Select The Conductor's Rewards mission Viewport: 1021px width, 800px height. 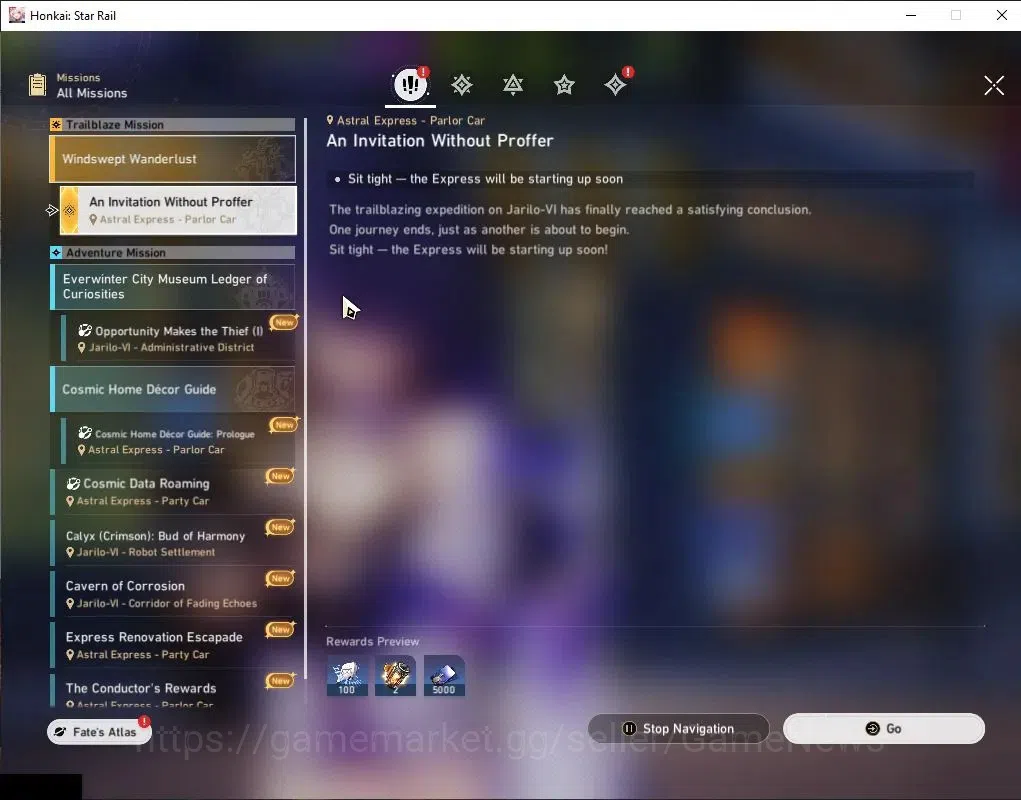coord(173,691)
